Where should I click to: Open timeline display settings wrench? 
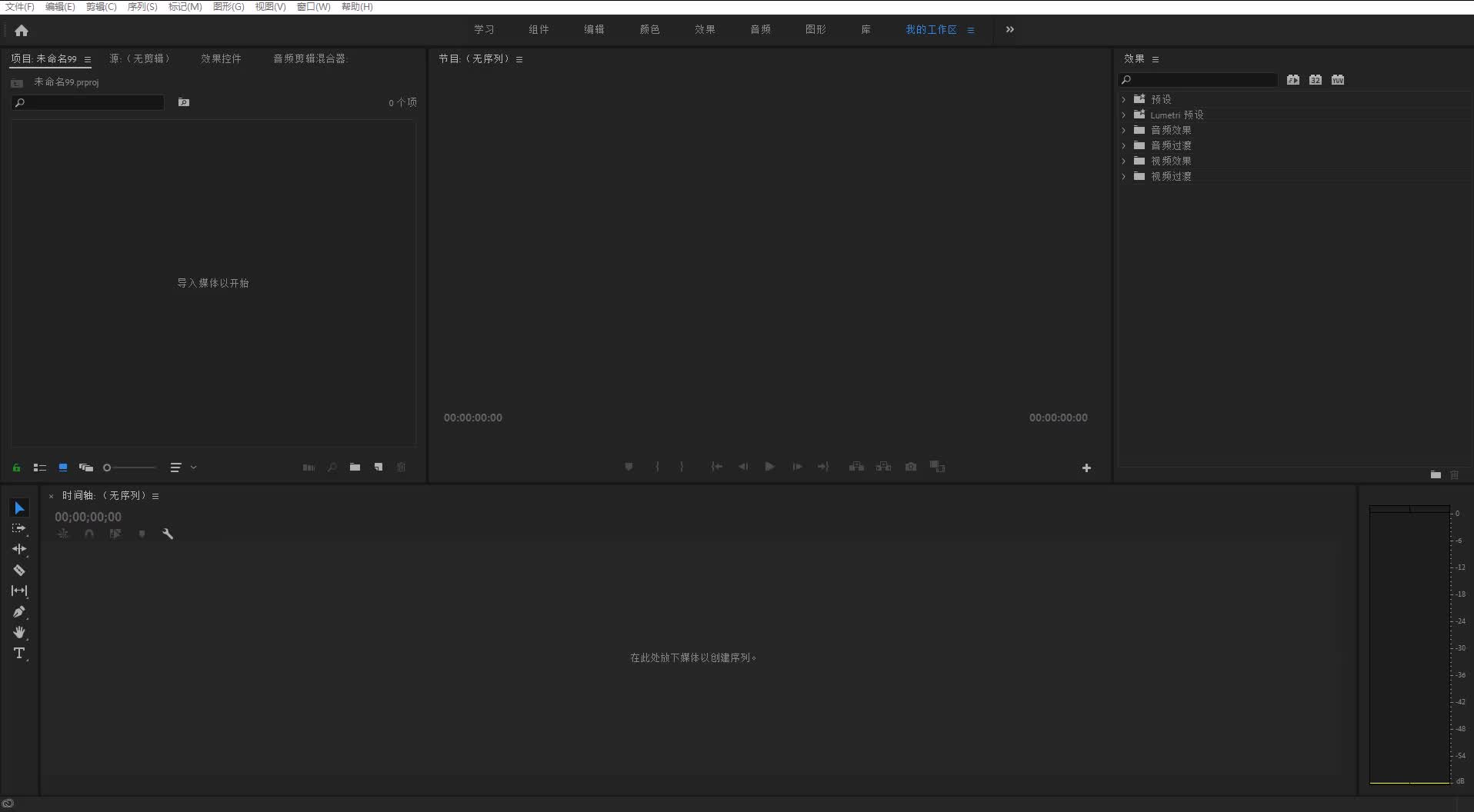click(168, 534)
